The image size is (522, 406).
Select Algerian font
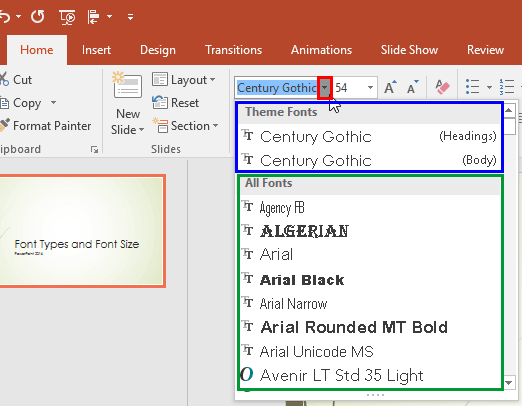369,231
